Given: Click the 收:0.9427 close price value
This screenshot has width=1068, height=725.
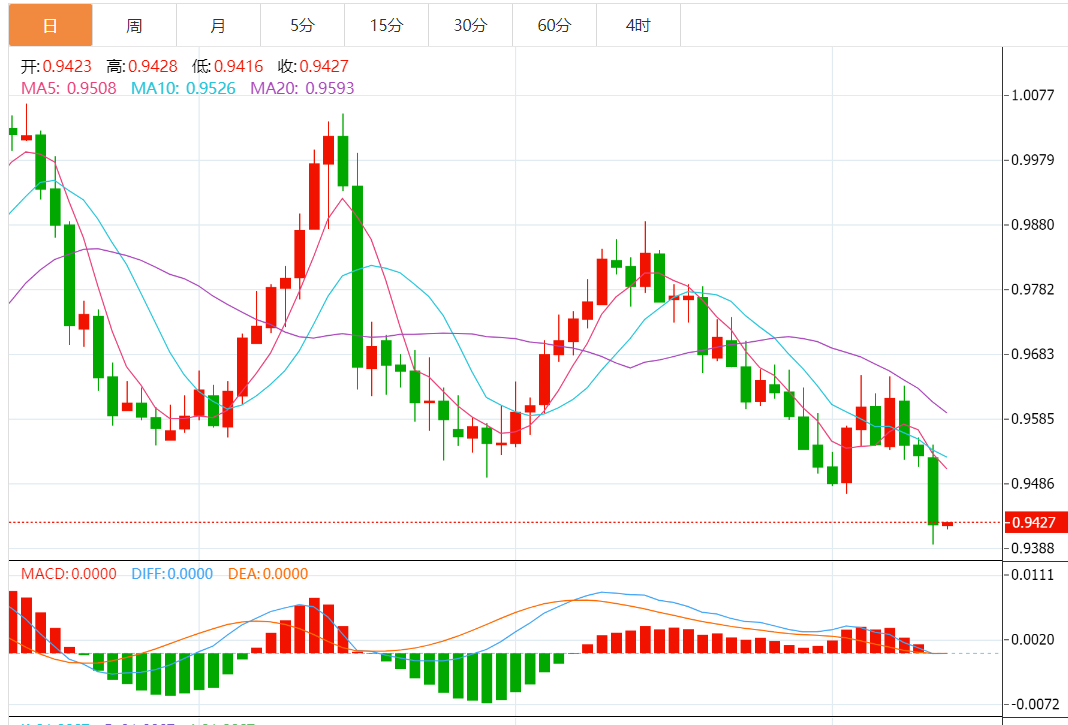Looking at the screenshot, I should tap(313, 66).
